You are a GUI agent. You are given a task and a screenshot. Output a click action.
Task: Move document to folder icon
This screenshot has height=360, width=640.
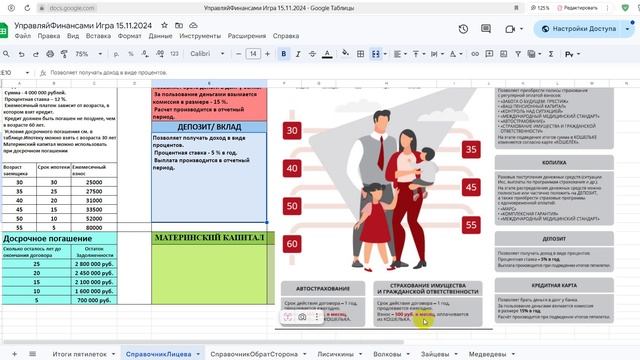[179, 25]
